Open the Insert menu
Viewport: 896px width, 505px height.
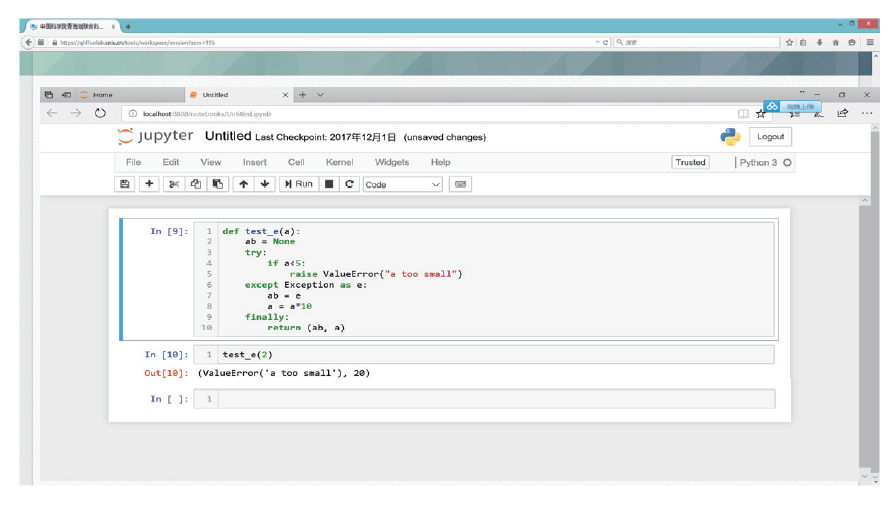[x=254, y=162]
